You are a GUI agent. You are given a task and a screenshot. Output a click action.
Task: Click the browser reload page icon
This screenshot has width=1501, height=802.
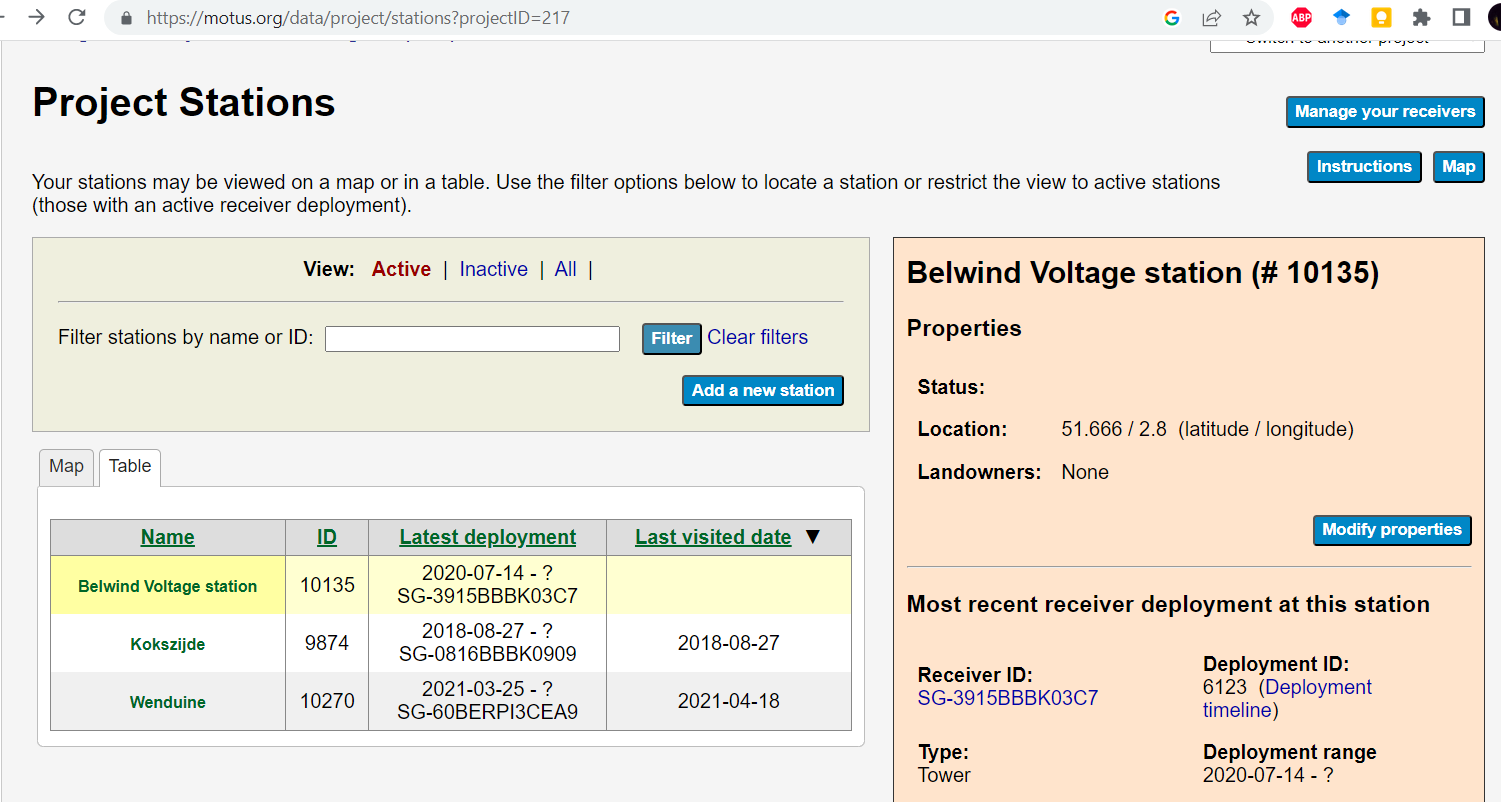click(x=77, y=17)
